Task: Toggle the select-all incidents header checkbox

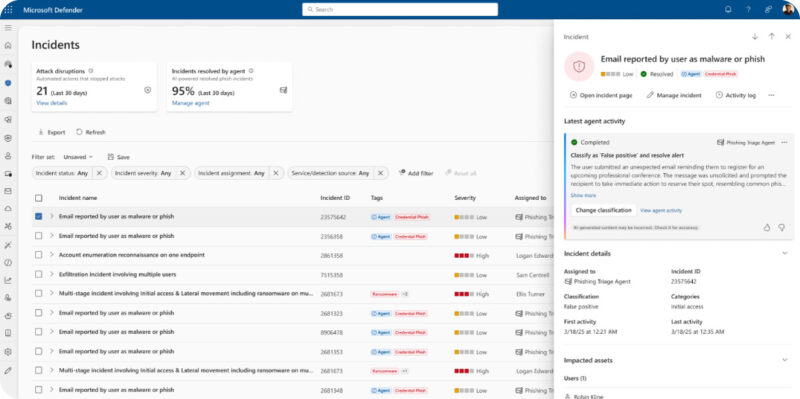Action: [x=38, y=198]
